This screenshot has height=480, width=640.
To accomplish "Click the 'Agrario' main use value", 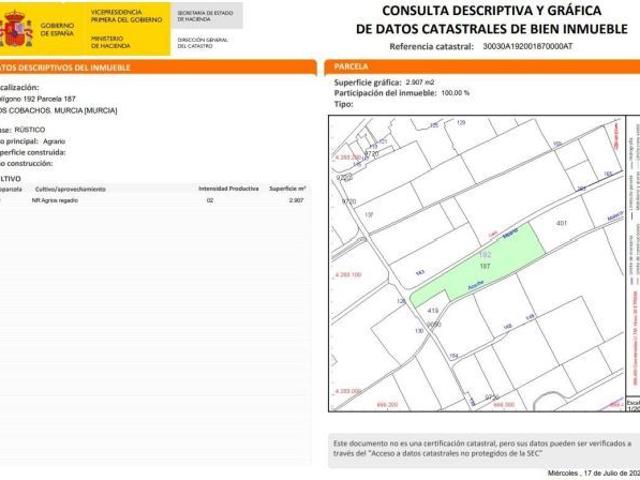I will click(54, 141).
